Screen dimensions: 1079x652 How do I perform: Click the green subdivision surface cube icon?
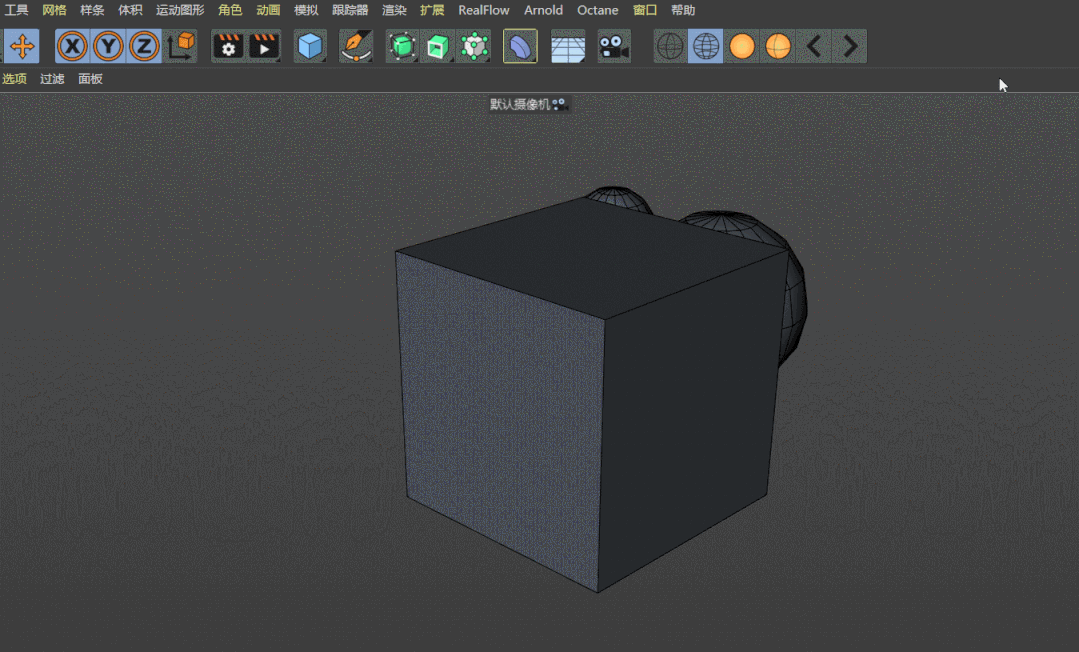[x=402, y=46]
